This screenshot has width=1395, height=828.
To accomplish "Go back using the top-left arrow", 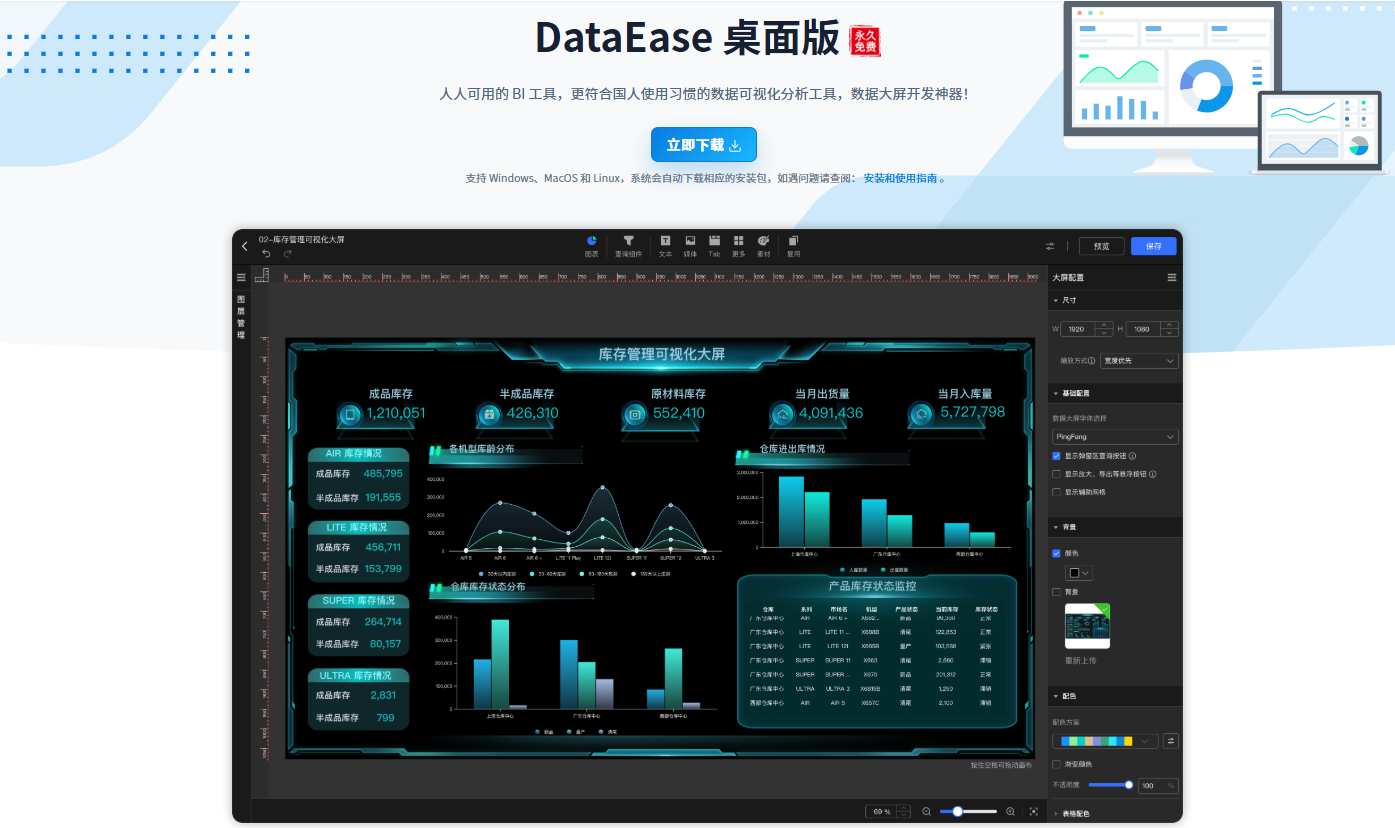I will 245,246.
